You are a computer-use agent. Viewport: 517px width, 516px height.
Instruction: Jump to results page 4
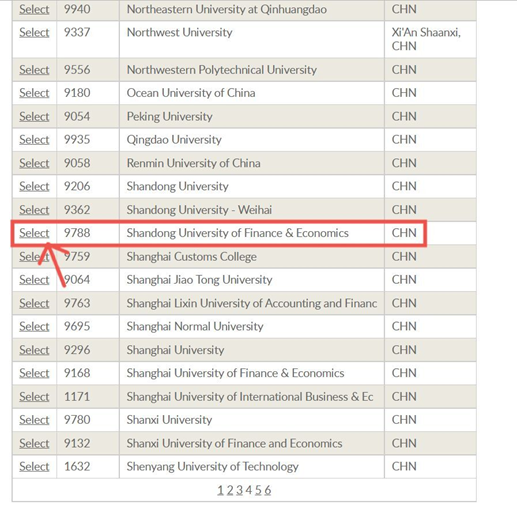(x=249, y=490)
